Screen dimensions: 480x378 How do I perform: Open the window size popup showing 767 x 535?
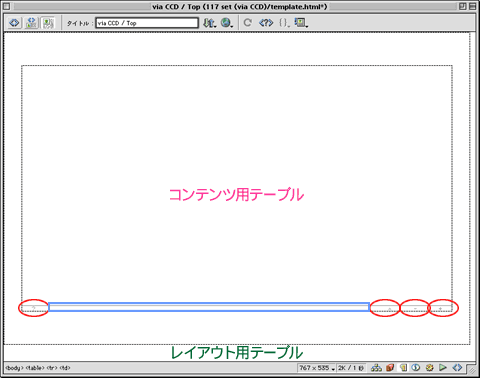coord(317,368)
